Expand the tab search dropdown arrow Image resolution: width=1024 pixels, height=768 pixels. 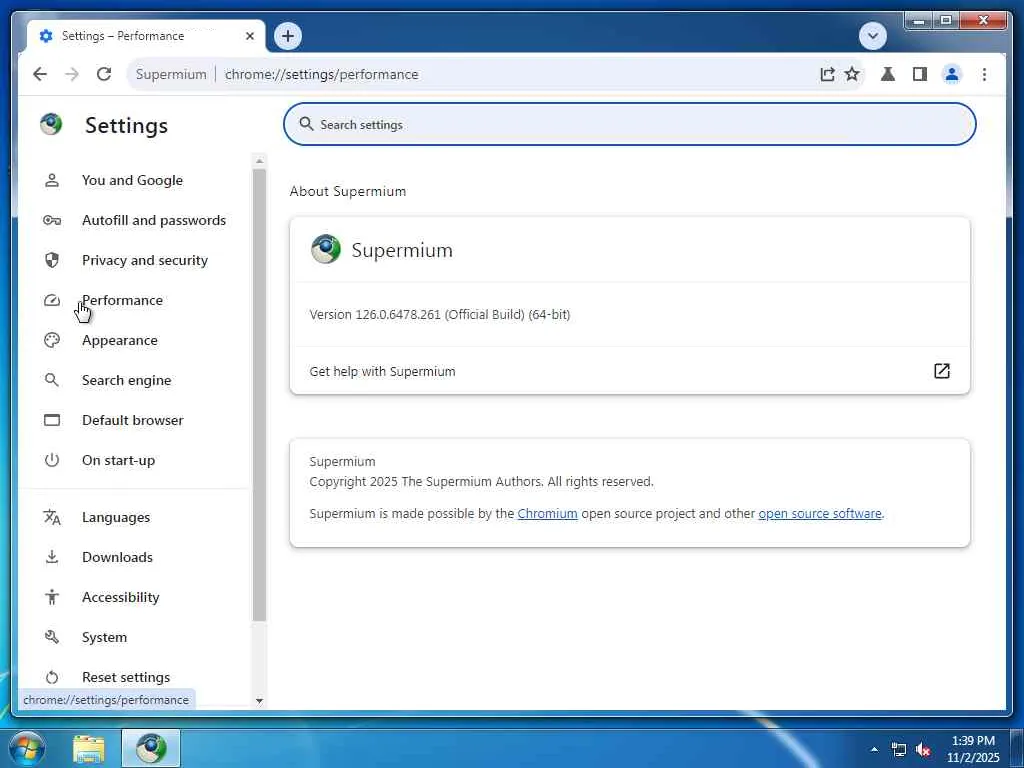[x=872, y=36]
